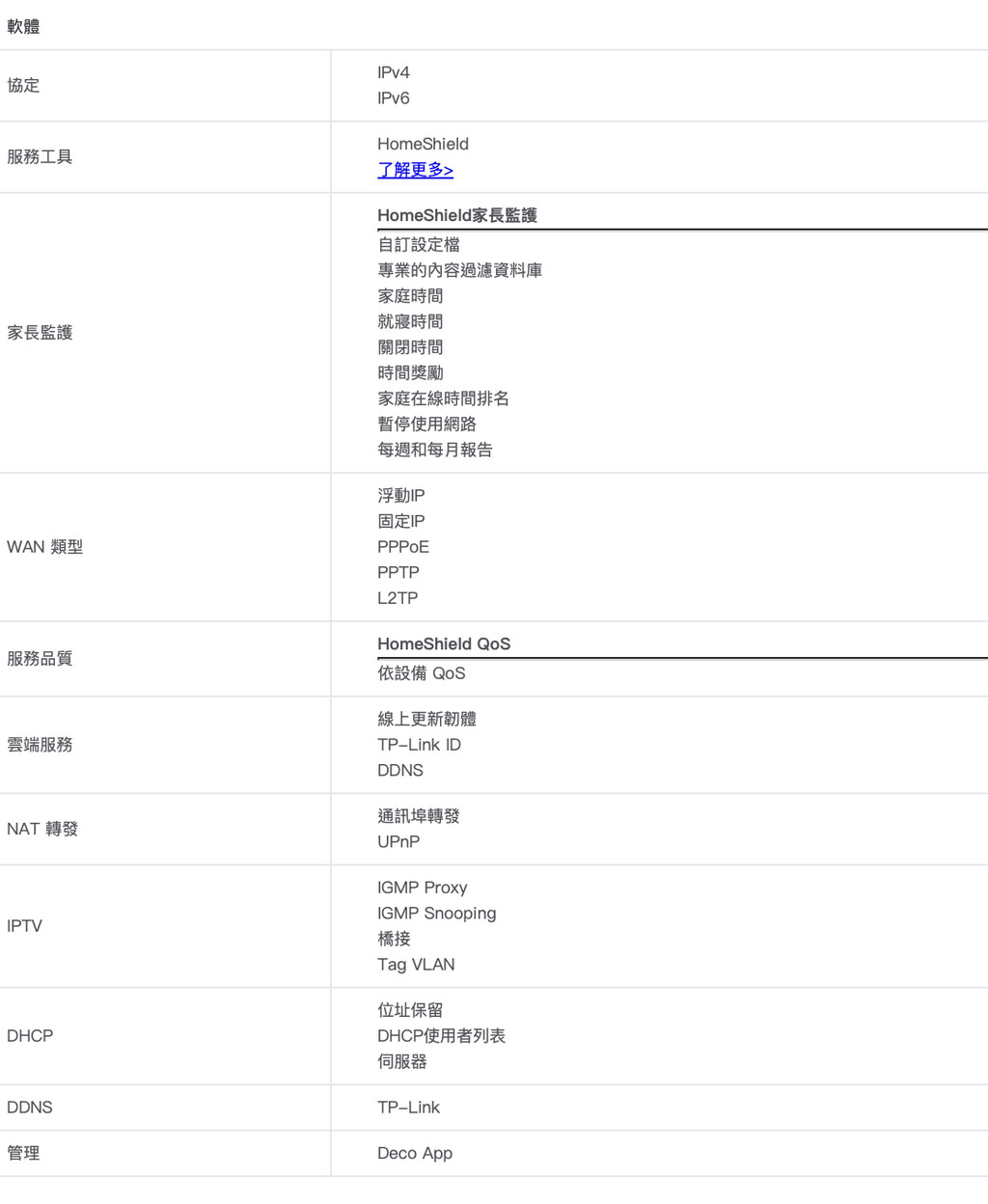988x1204 pixels.
Task: Select the Deco App management entry
Action: click(415, 1154)
